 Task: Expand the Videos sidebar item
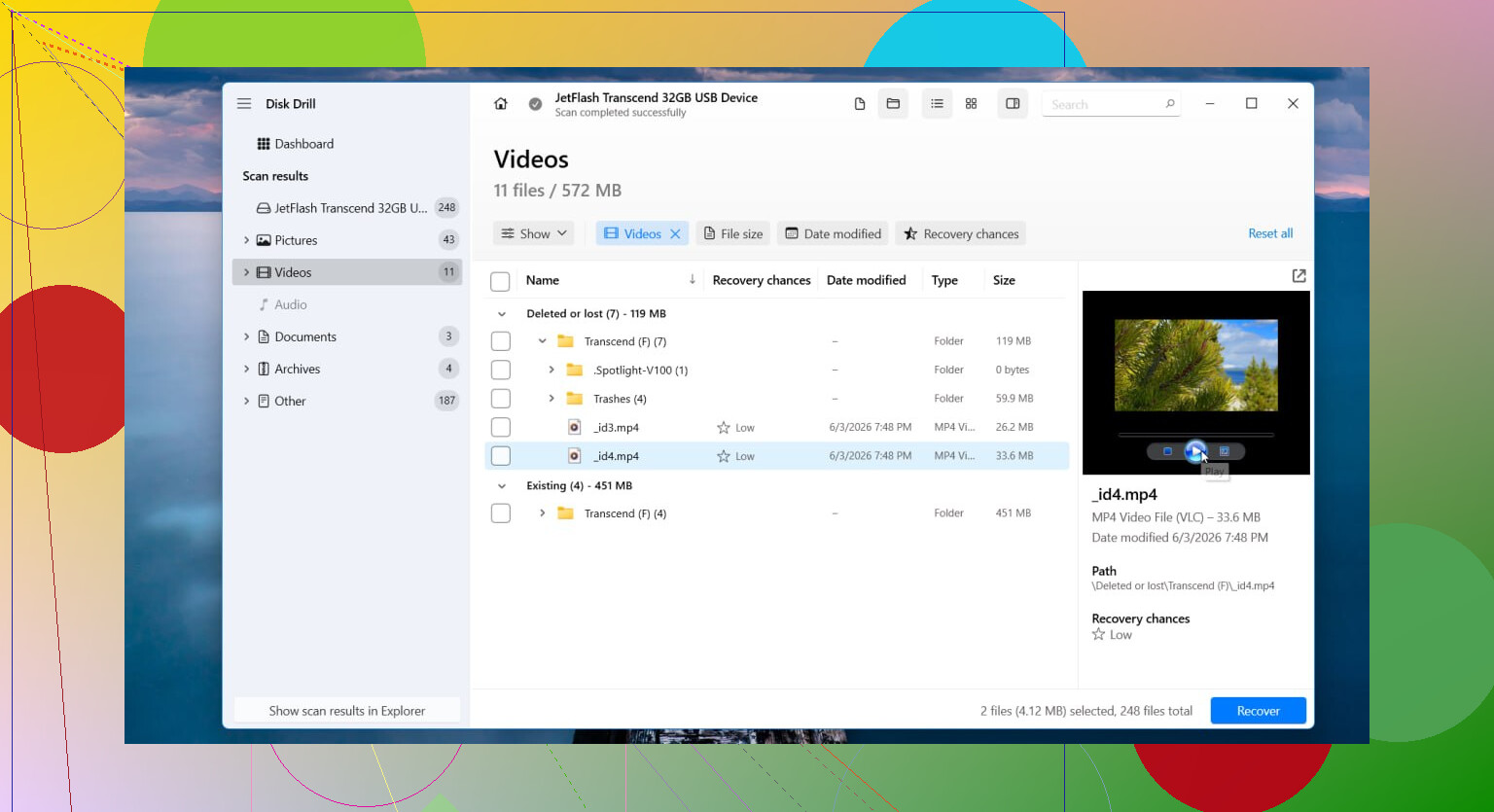point(246,272)
